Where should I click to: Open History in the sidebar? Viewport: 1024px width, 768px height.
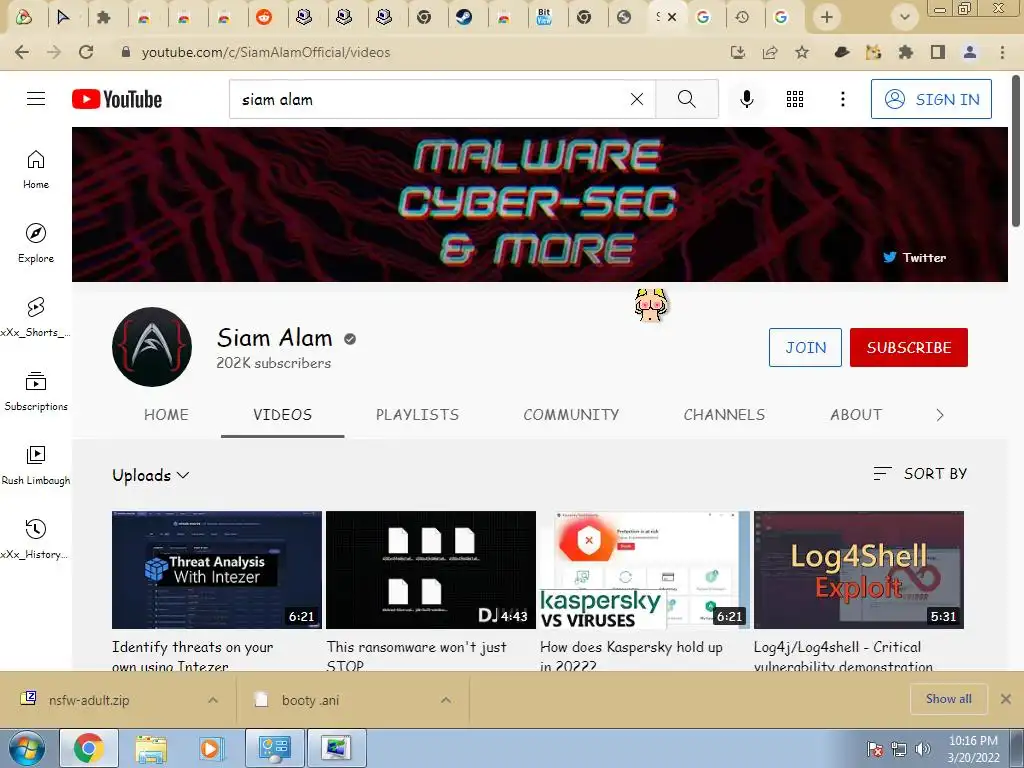(x=36, y=539)
